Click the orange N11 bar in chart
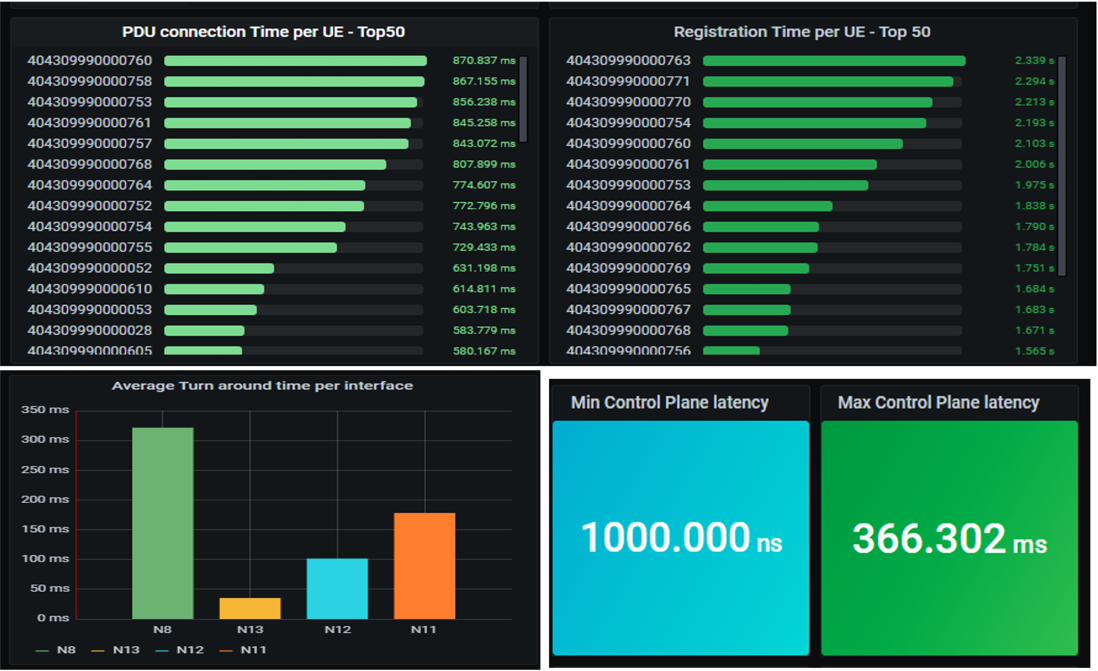The height and width of the screenshot is (671, 1098). [x=424, y=566]
